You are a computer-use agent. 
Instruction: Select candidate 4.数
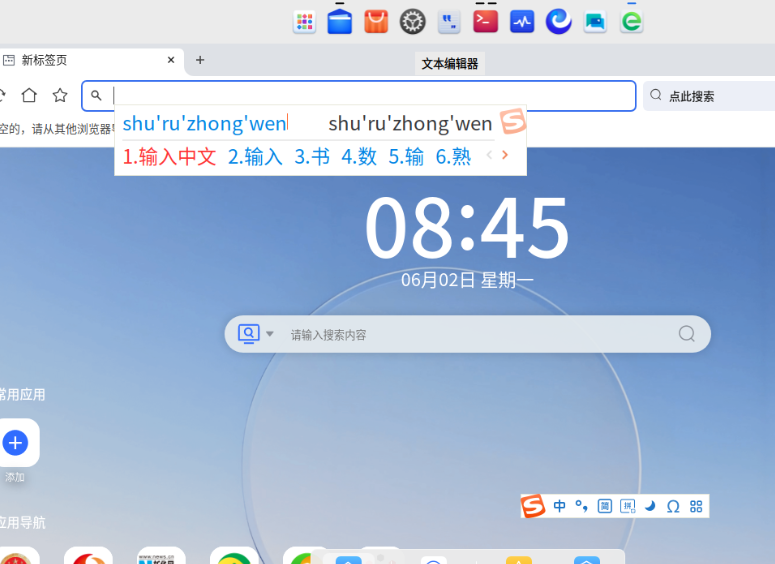coord(359,157)
